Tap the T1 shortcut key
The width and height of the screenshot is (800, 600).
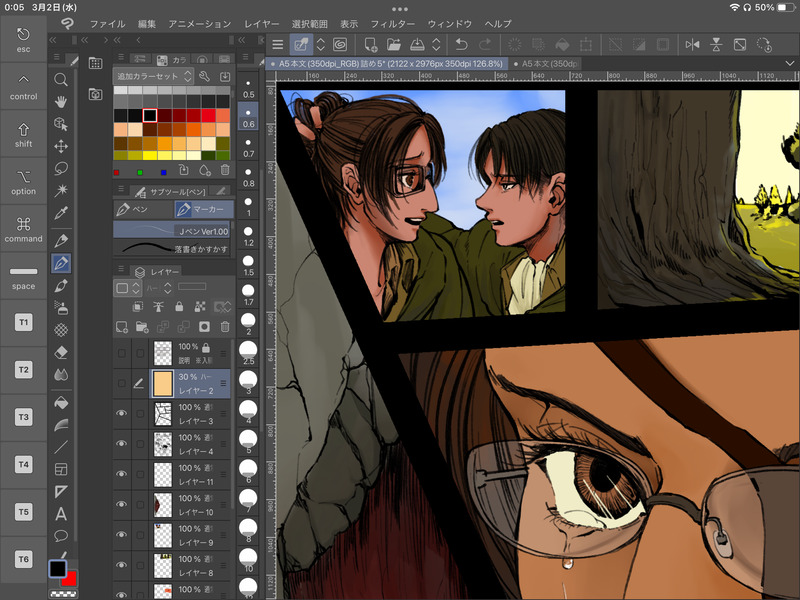[x=23, y=322]
